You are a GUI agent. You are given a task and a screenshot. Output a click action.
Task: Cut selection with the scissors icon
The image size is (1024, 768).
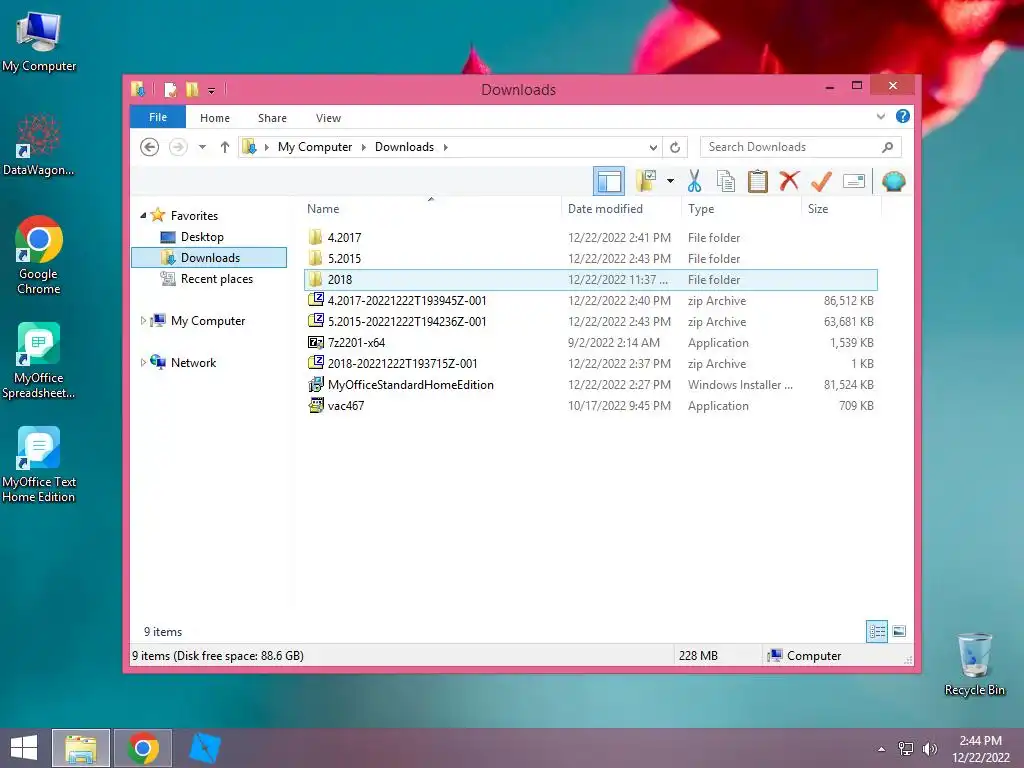pos(694,181)
